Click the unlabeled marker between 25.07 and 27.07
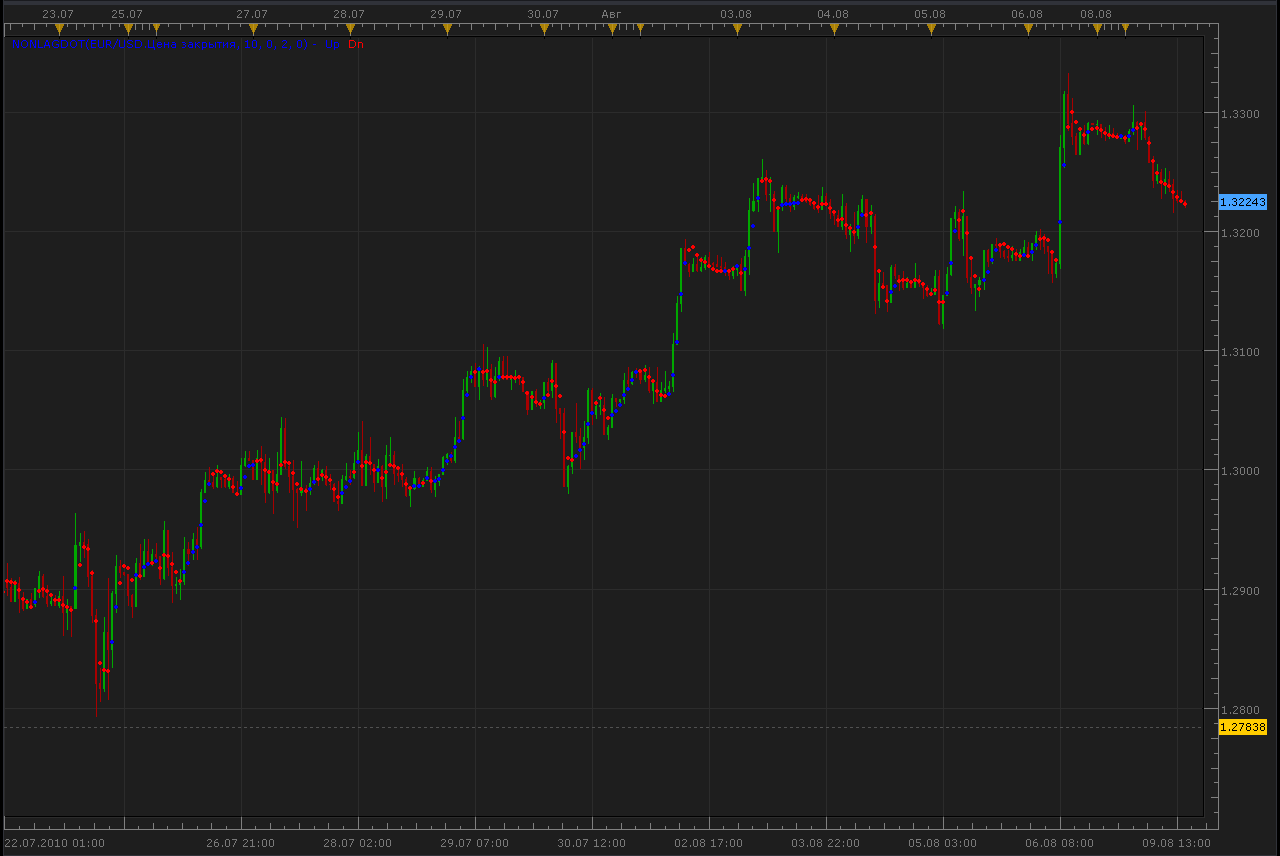The image size is (1280, 856). [156, 28]
